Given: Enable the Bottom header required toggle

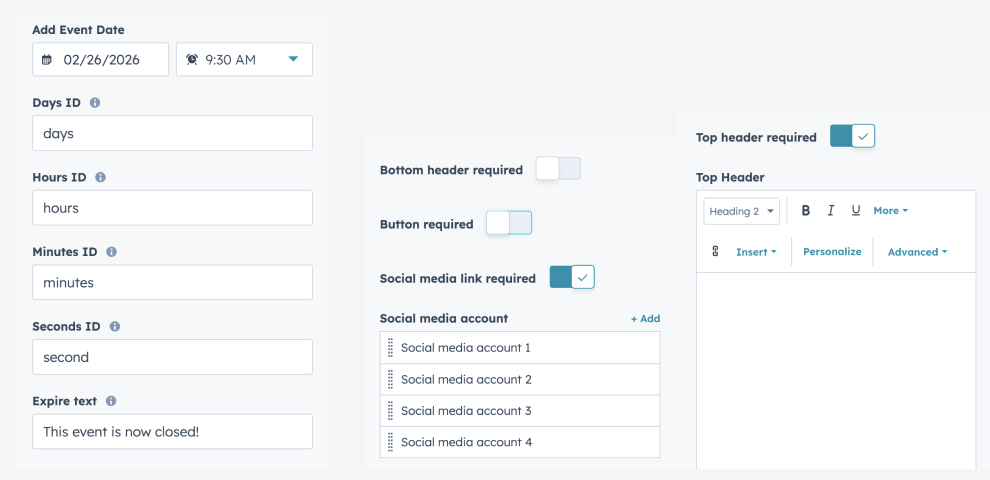Looking at the screenshot, I should click(558, 169).
